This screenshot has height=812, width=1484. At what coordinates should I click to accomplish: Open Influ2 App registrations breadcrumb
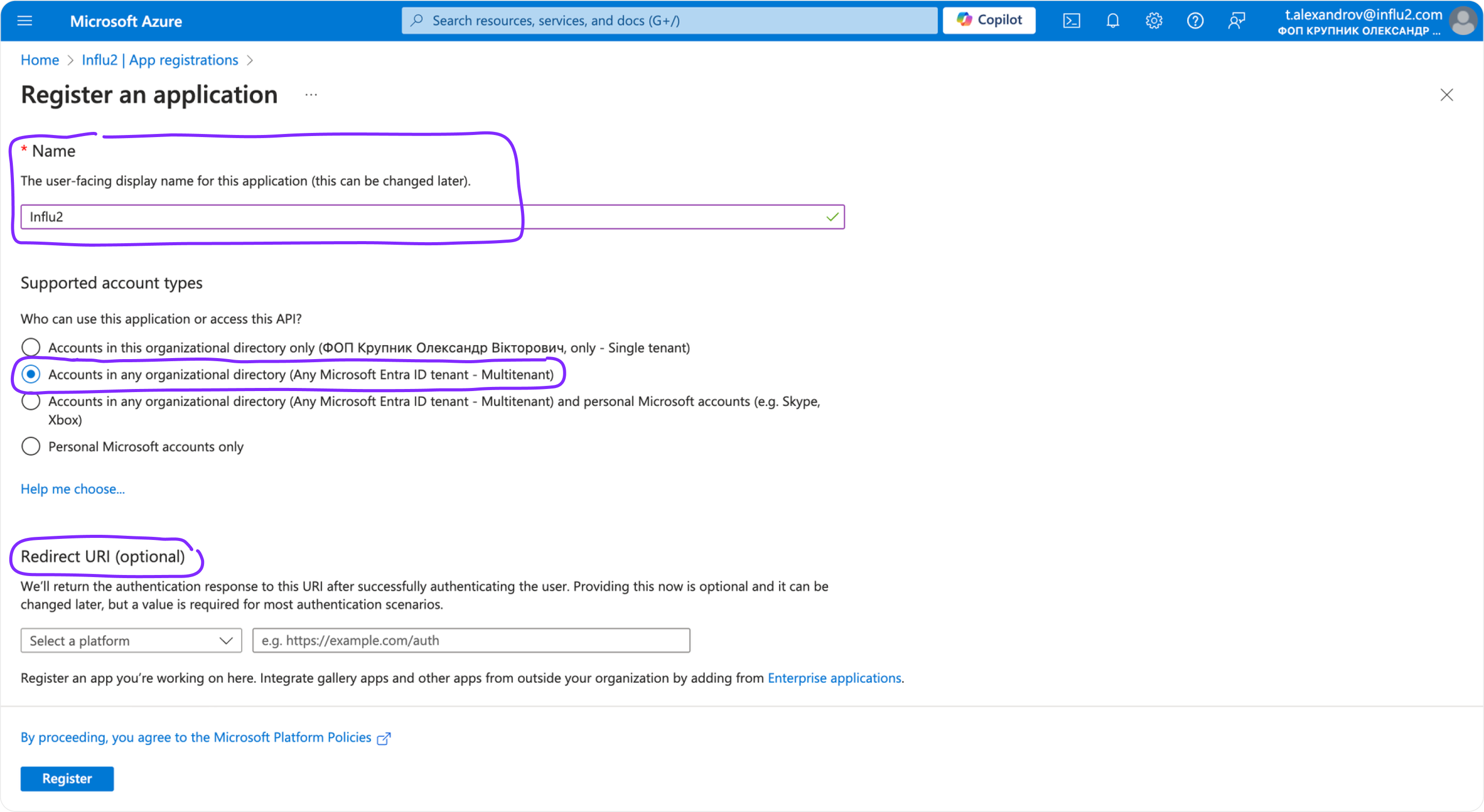(160, 59)
